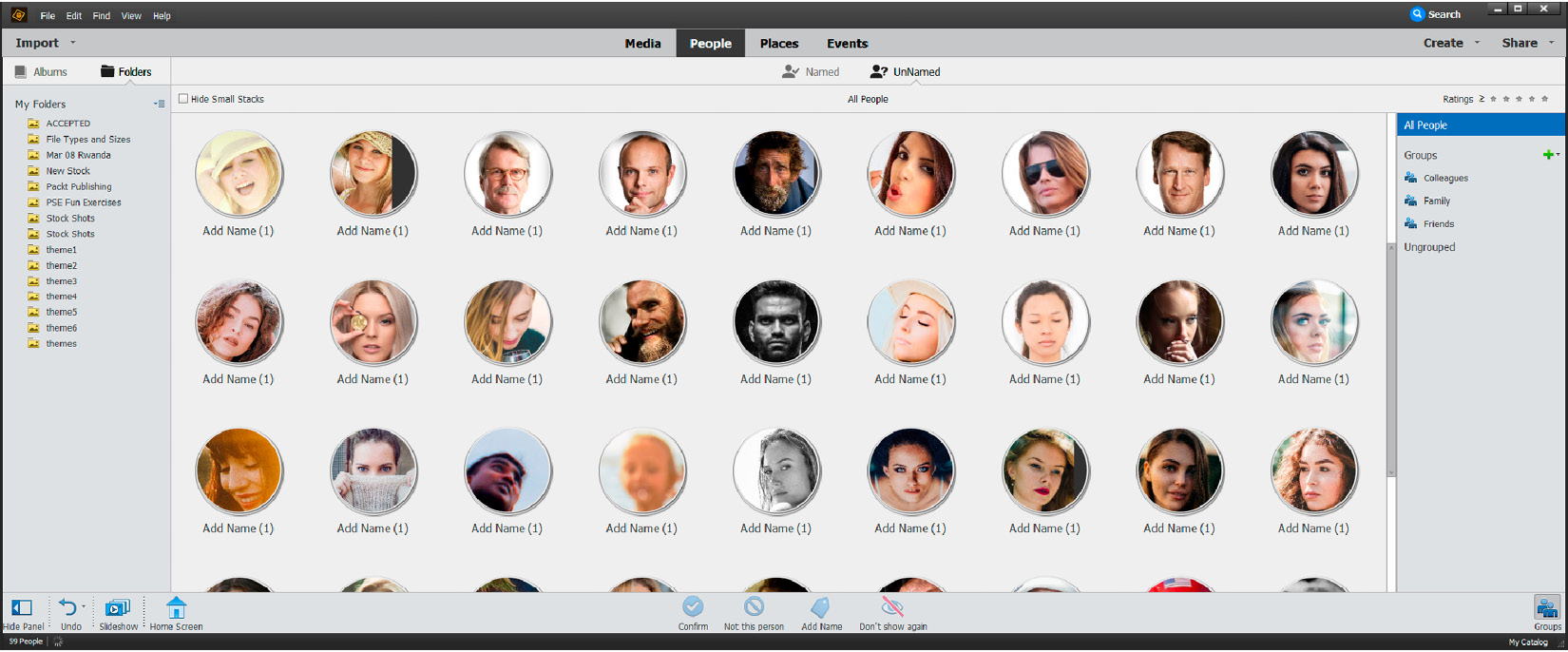The height and width of the screenshot is (652, 1568).
Task: Select the man with glasses thumbnail
Action: [x=507, y=174]
